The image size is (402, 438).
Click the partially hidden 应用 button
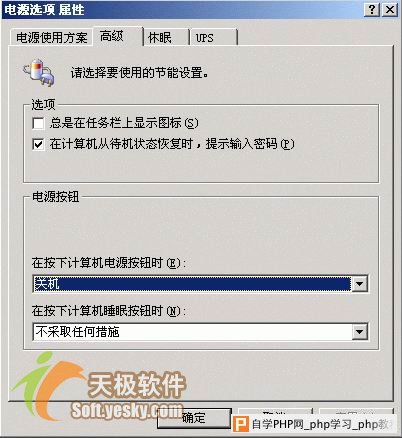tap(356, 412)
